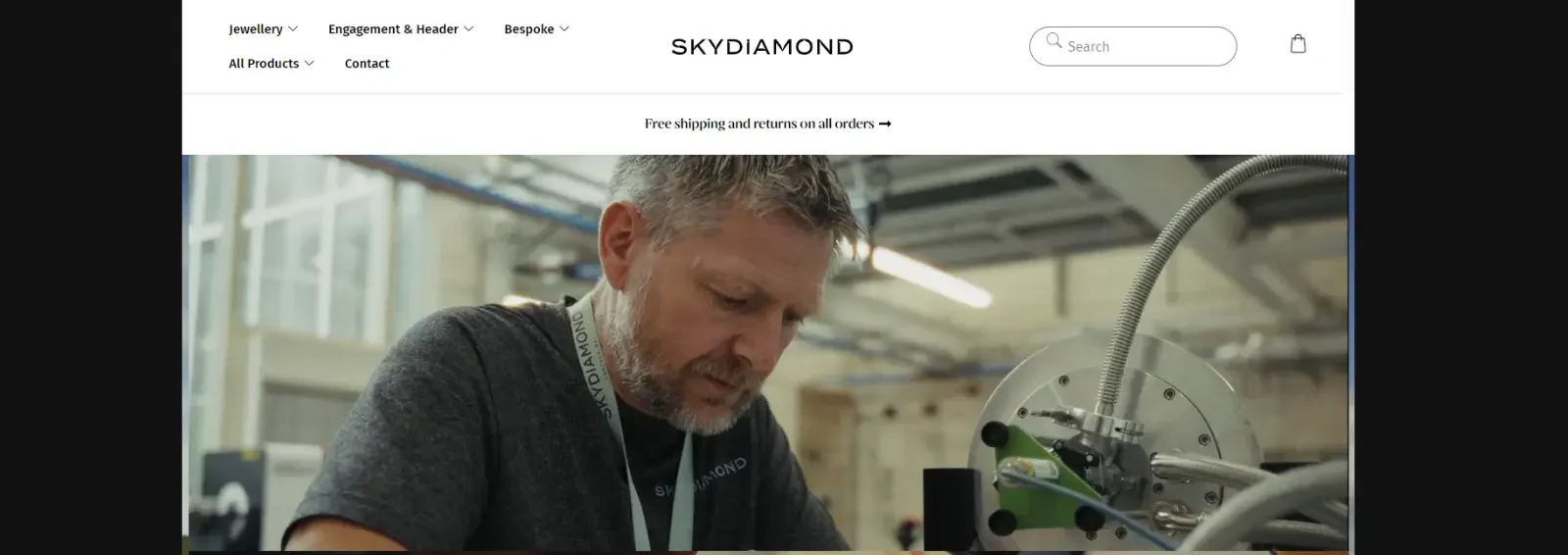Follow the free shipping and returns link

(x=759, y=124)
